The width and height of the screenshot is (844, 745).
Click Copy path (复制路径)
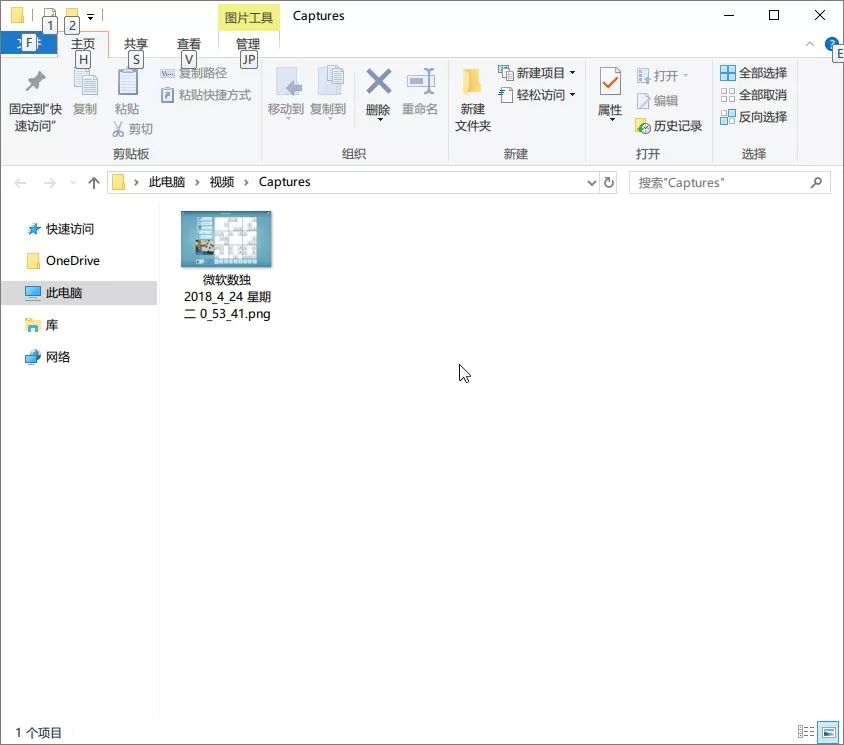click(x=194, y=73)
